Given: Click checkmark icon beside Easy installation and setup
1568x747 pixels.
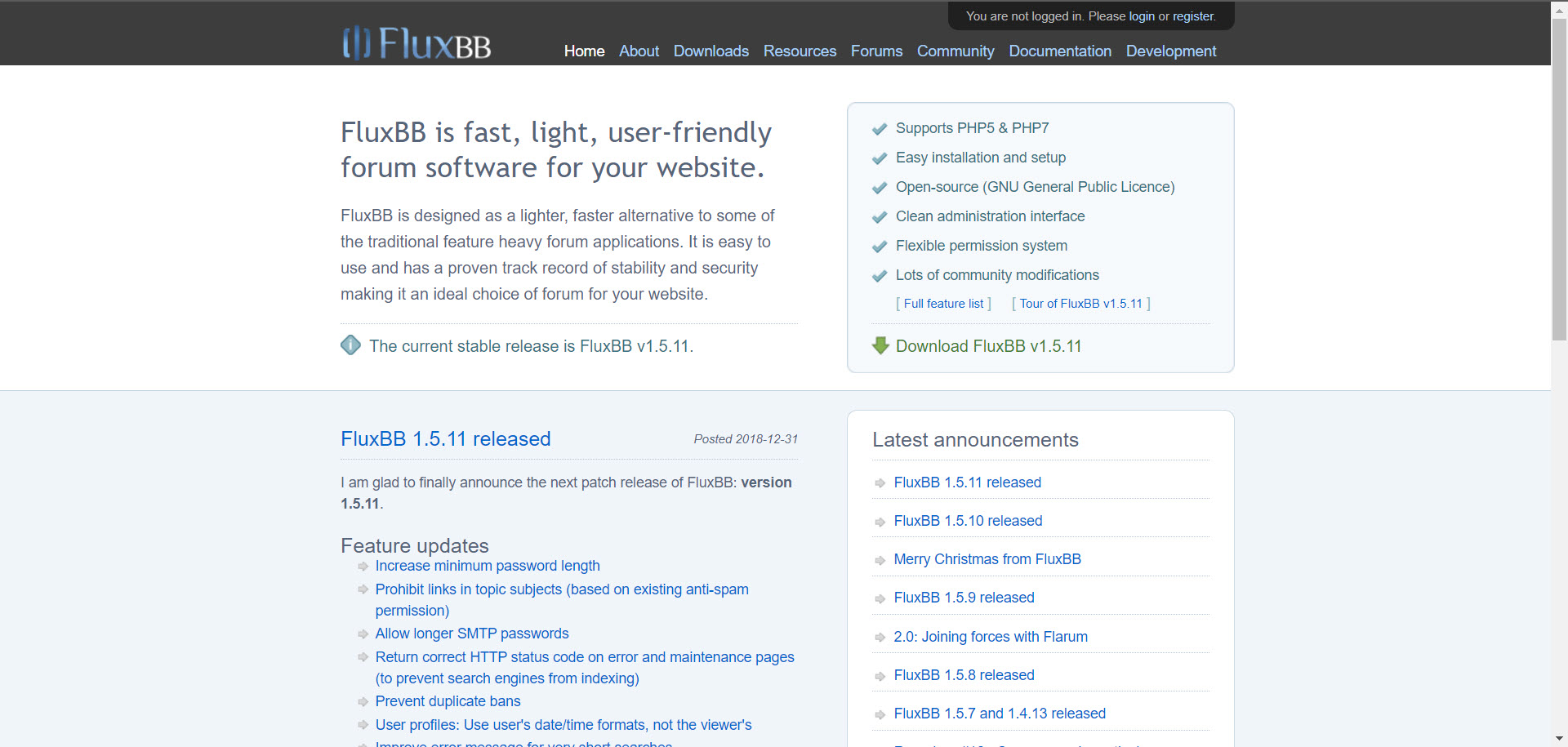Looking at the screenshot, I should coord(880,158).
